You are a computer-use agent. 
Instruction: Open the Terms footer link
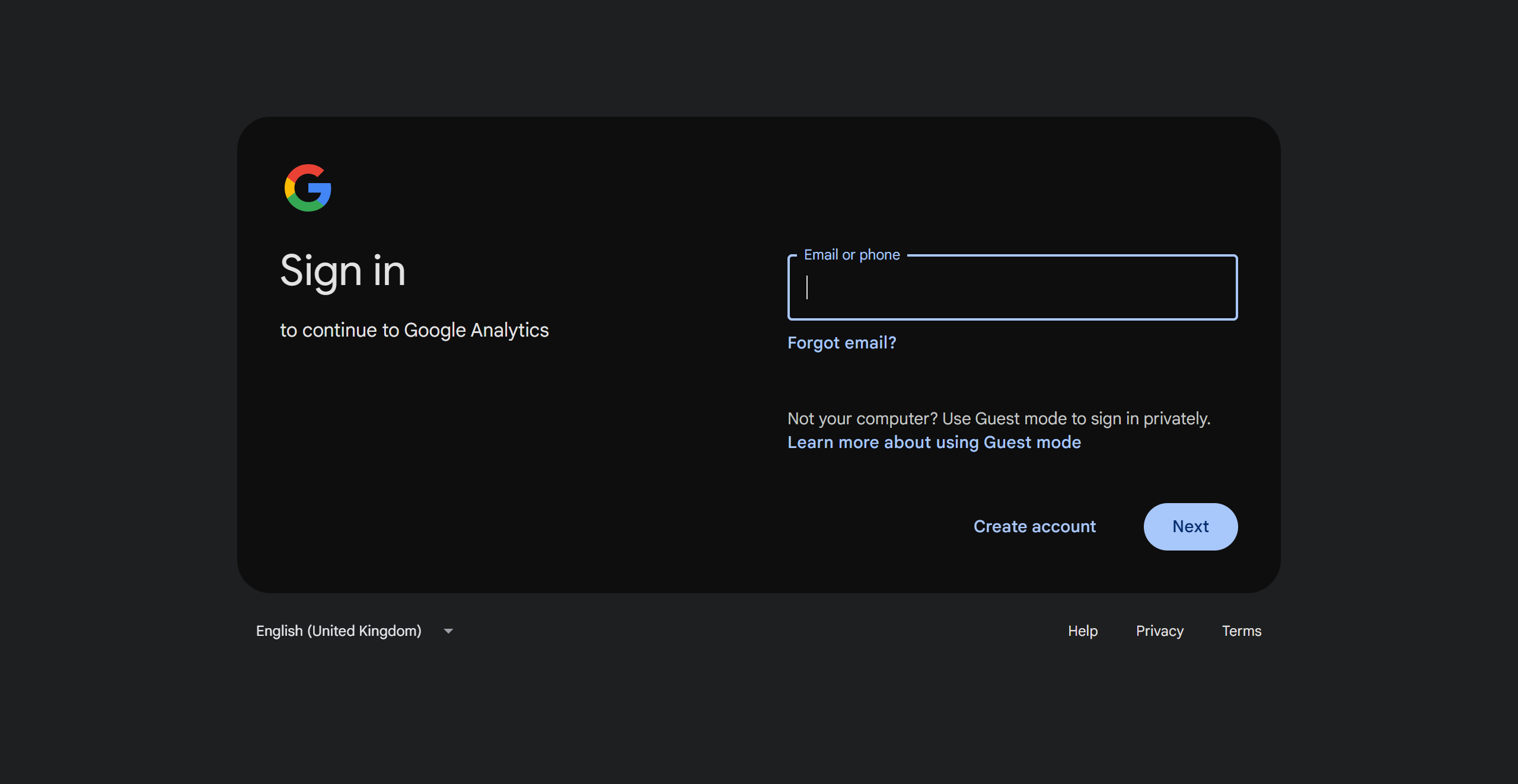click(1241, 631)
